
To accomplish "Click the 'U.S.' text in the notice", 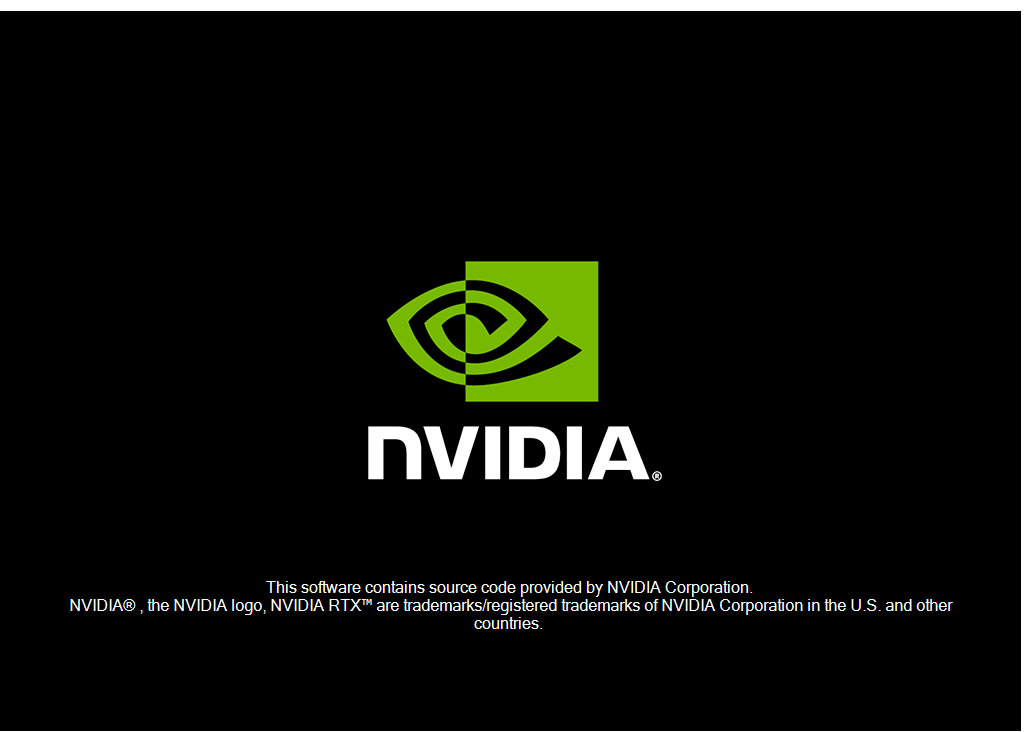I will coord(865,606).
